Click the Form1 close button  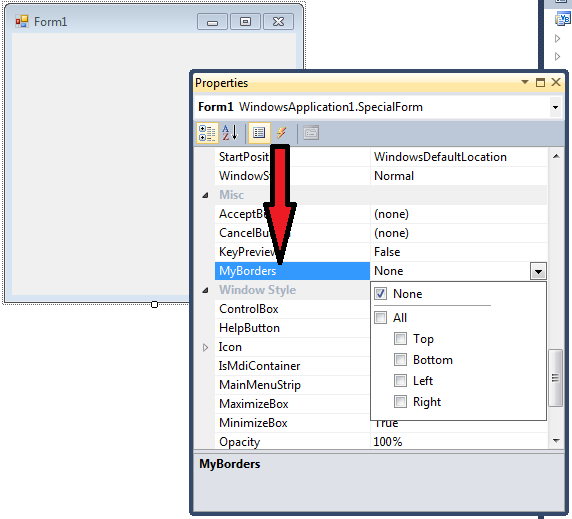pos(279,22)
